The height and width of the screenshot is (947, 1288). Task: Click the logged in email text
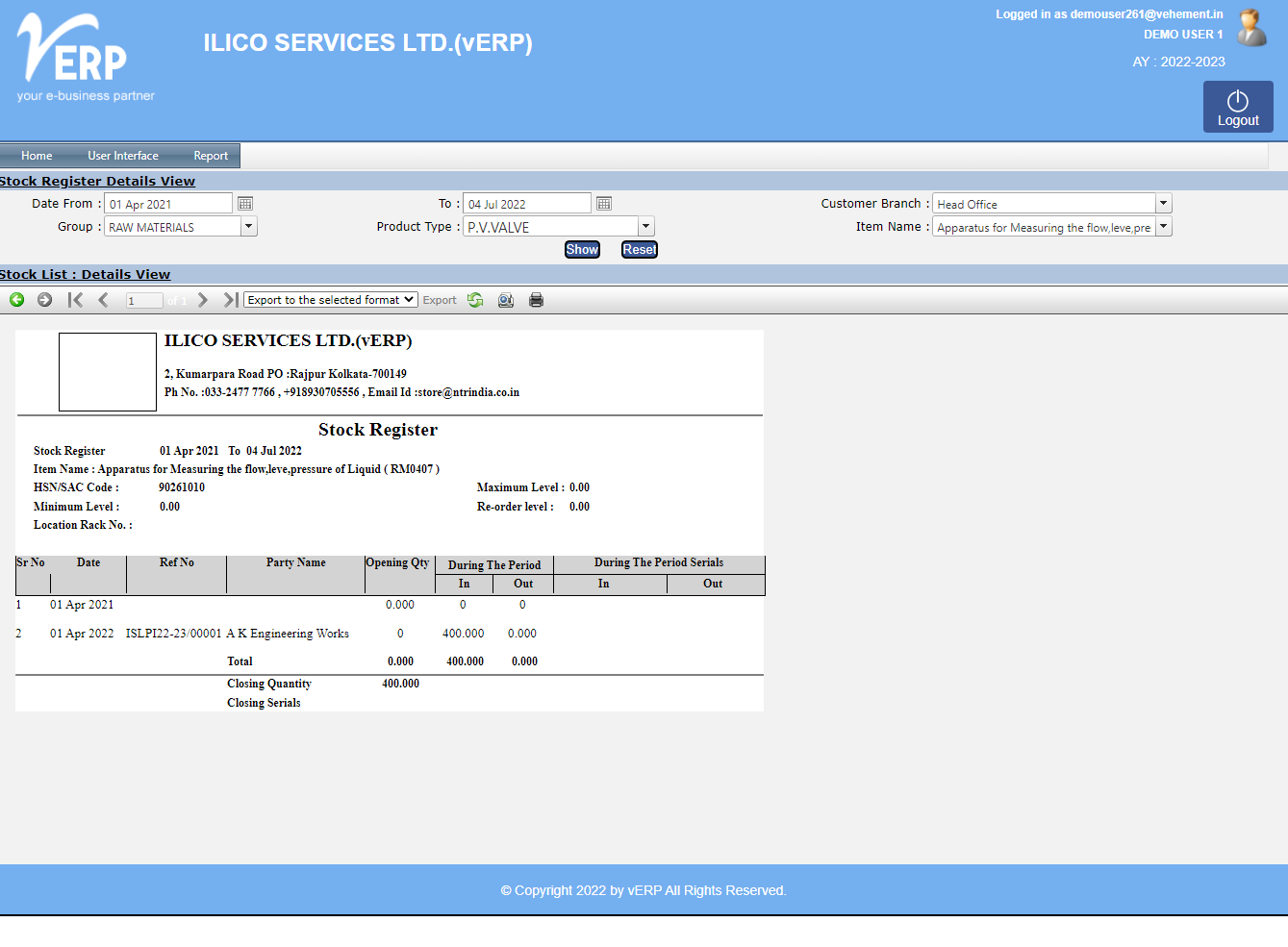(x=1109, y=14)
